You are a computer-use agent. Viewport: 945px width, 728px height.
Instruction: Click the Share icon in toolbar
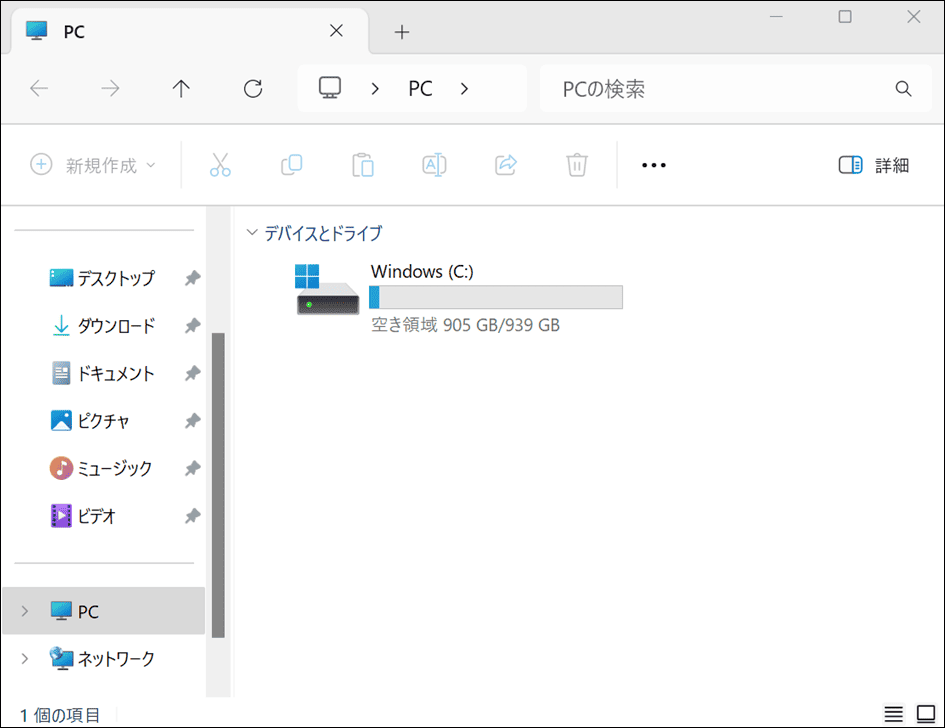tap(506, 165)
